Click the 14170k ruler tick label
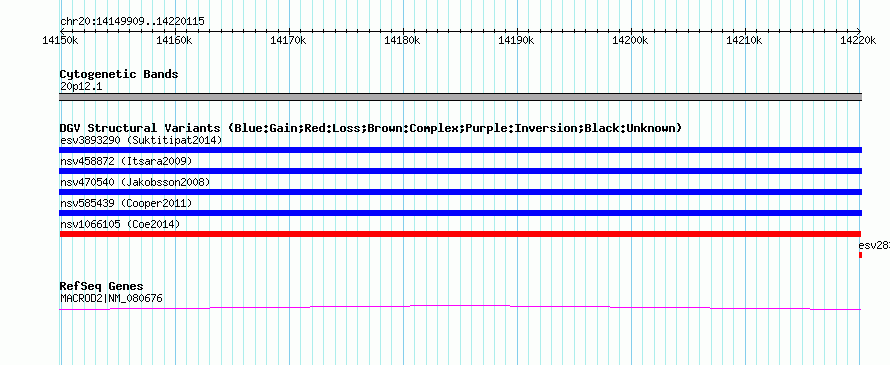The height and width of the screenshot is (365, 890). pos(288,40)
